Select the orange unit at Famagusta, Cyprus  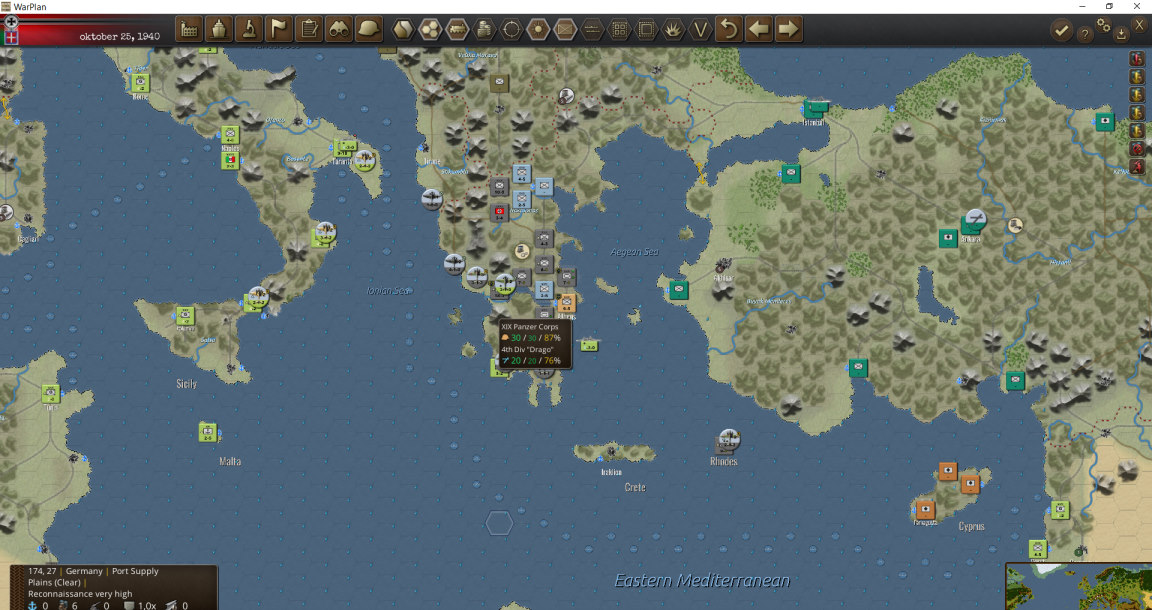click(x=925, y=509)
